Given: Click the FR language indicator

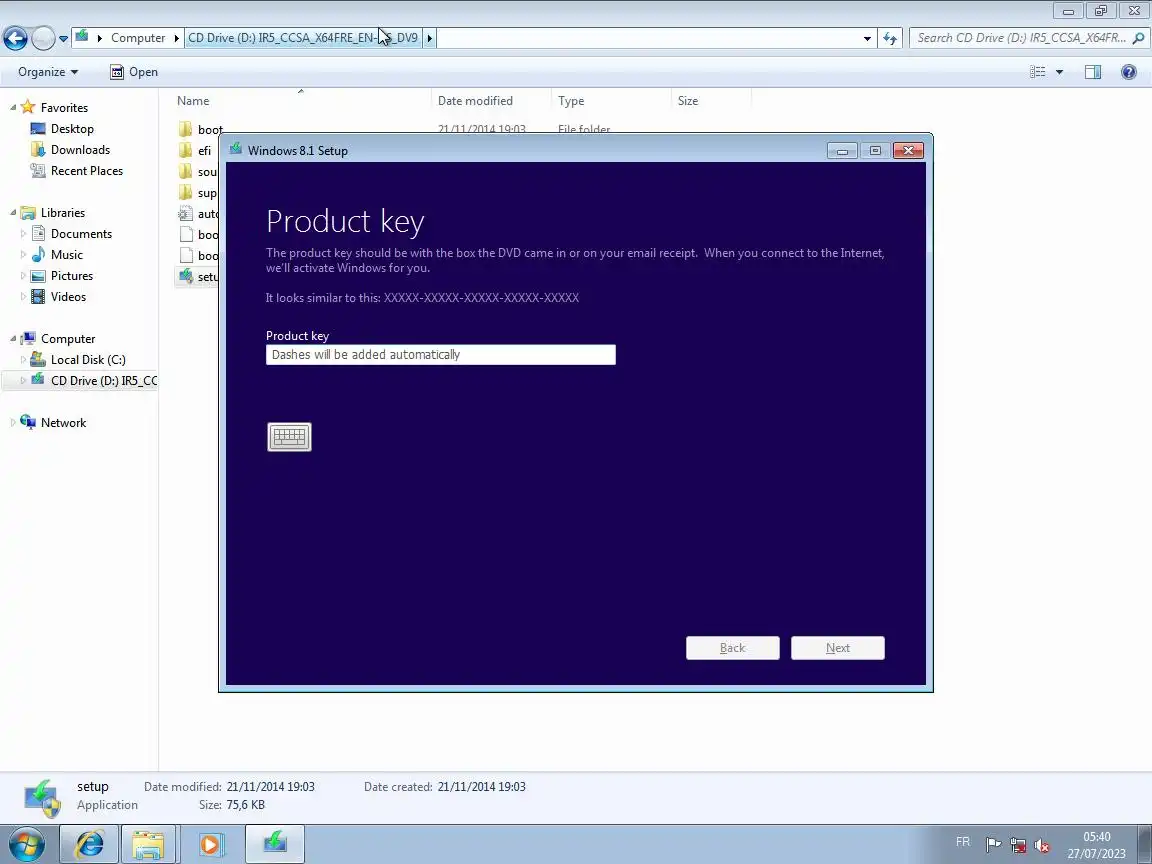Looking at the screenshot, I should tap(962, 842).
